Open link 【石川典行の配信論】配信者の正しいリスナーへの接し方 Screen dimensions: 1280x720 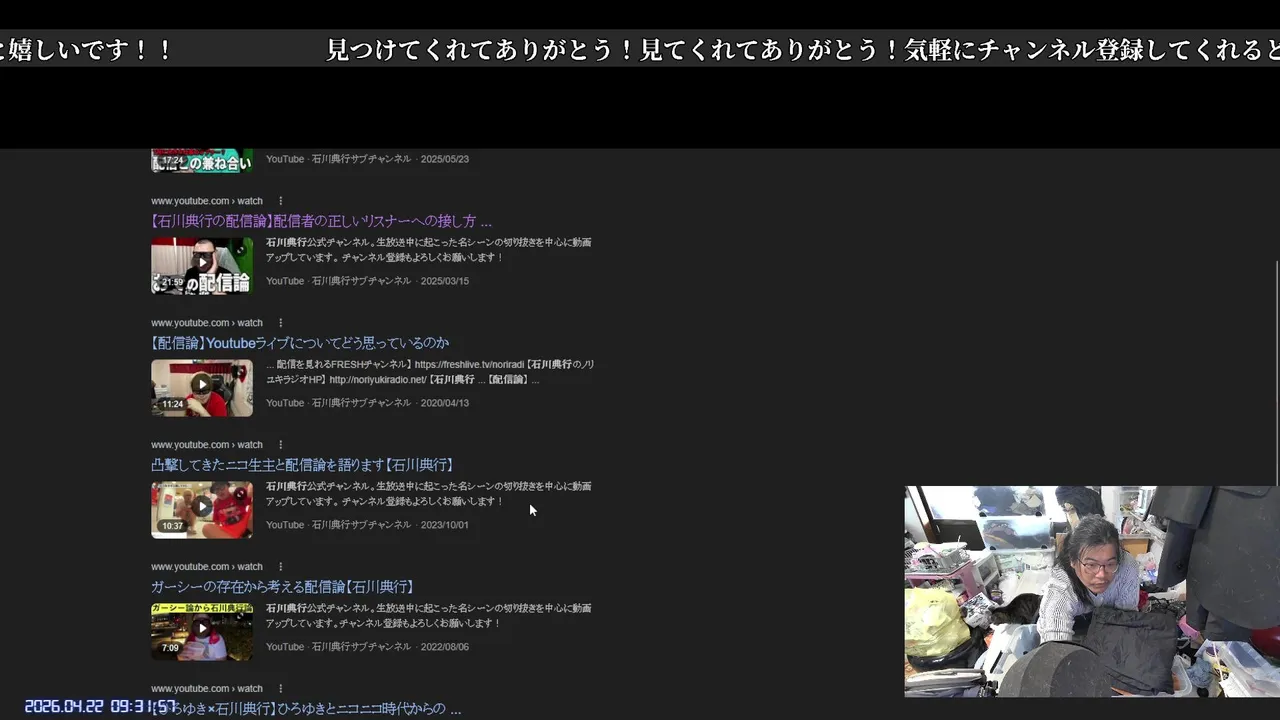(x=321, y=221)
